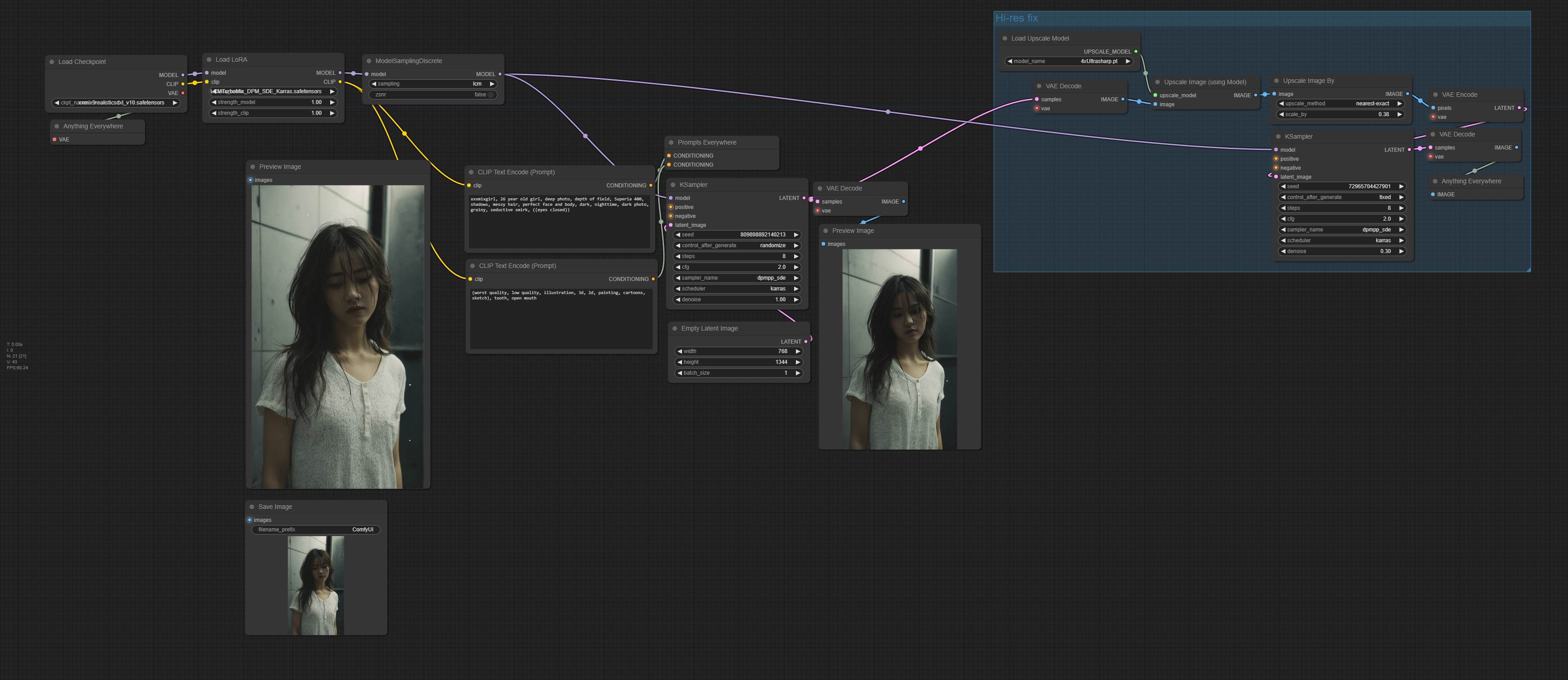Collapse the VAE Encode node via its title dot
1568x680 pixels.
click(1435, 95)
